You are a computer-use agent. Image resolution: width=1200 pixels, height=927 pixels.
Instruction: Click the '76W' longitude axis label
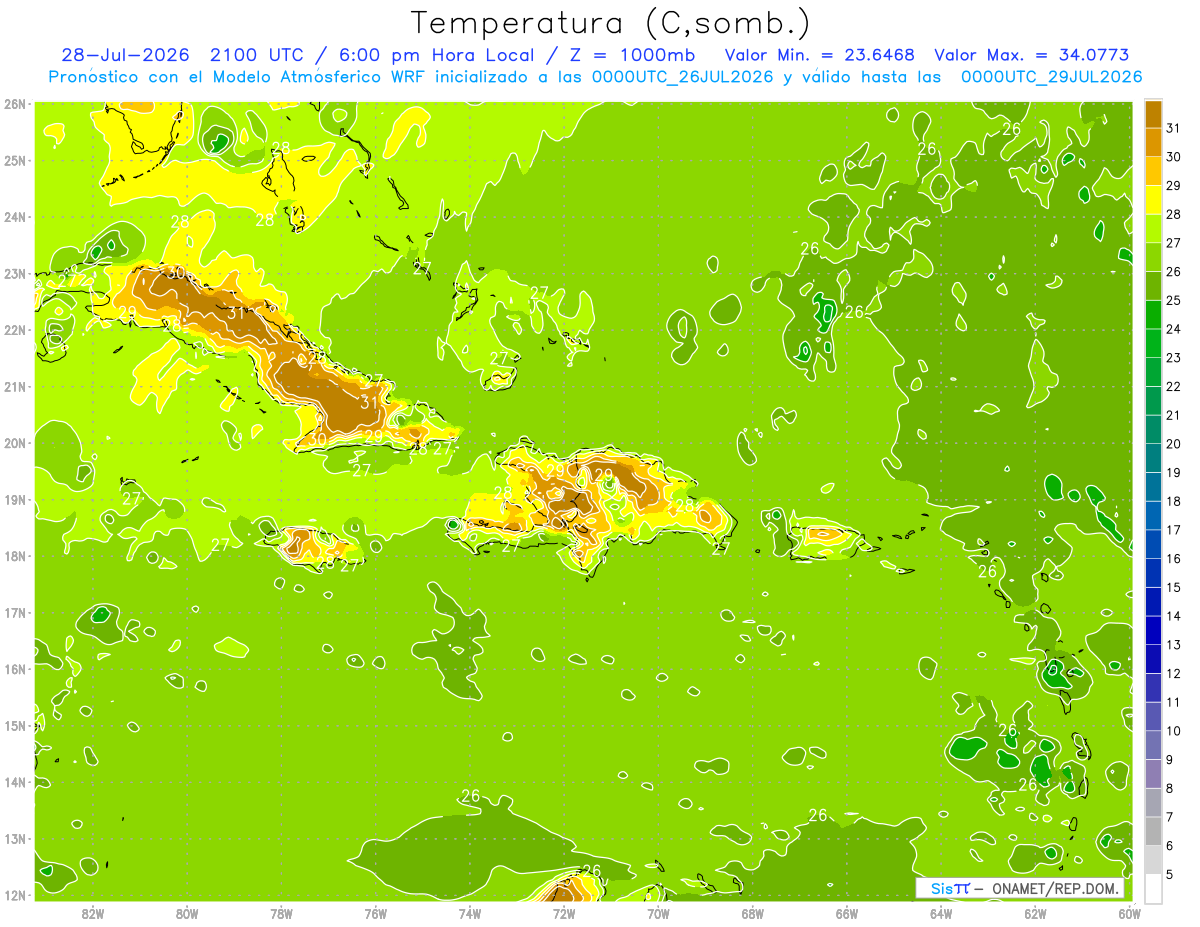pyautogui.click(x=375, y=913)
